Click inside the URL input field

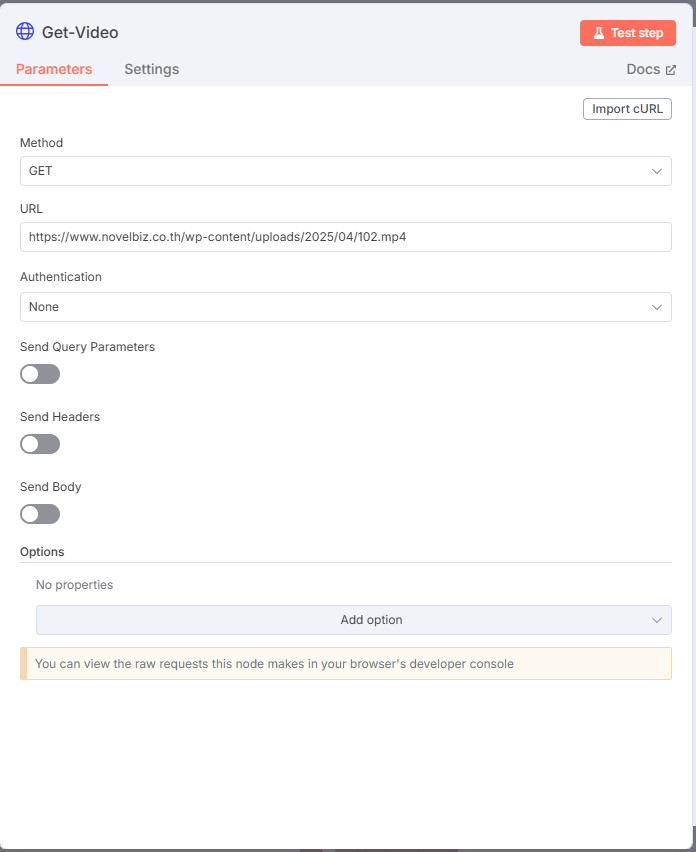click(346, 237)
